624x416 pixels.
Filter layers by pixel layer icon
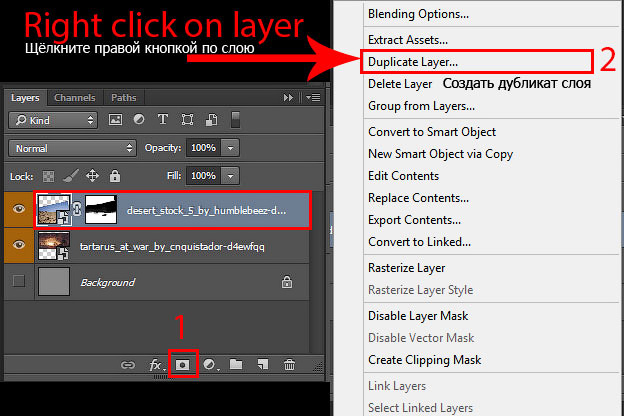coord(115,119)
